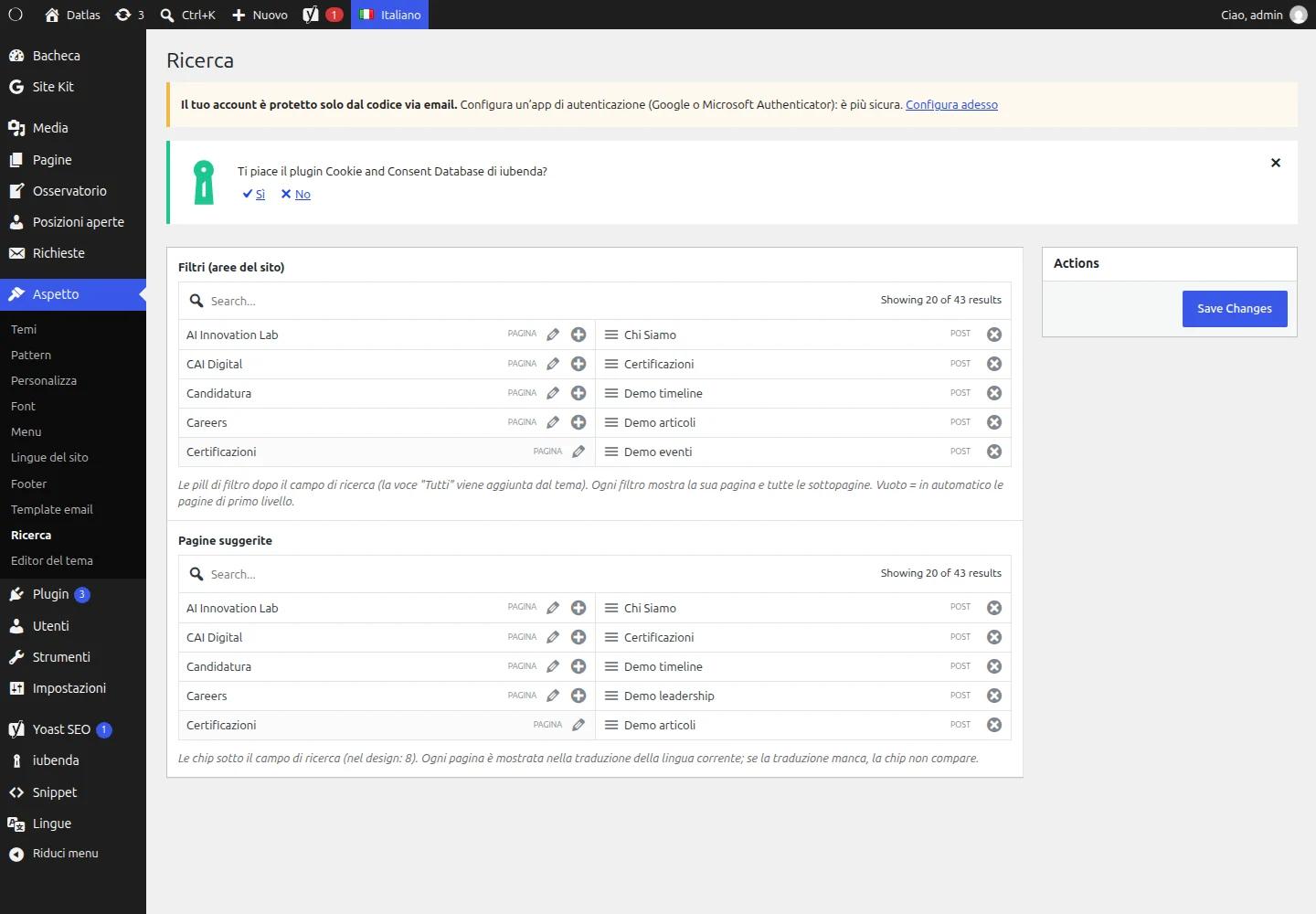
Task: Dismiss the iubenda plugin notice
Action: (1276, 163)
